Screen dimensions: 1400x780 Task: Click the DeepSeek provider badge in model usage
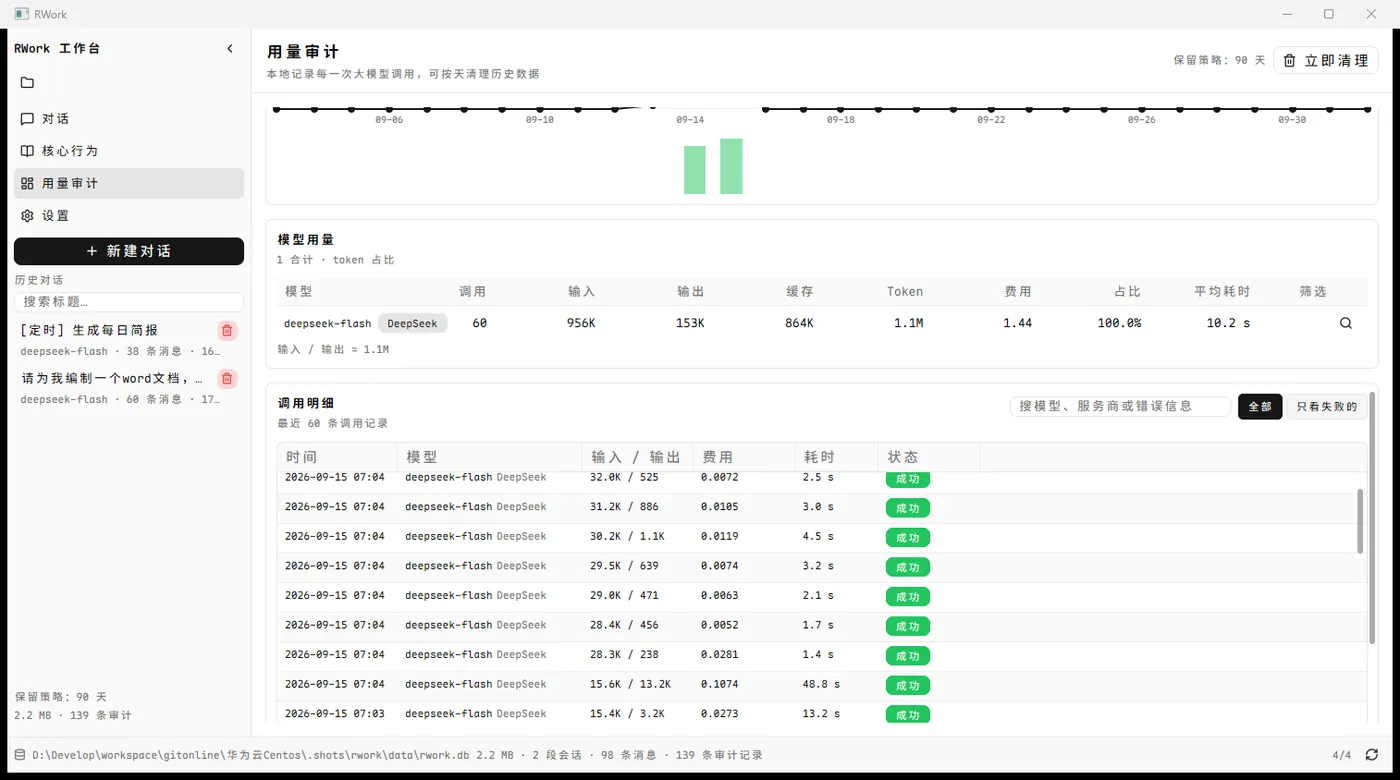pos(412,323)
